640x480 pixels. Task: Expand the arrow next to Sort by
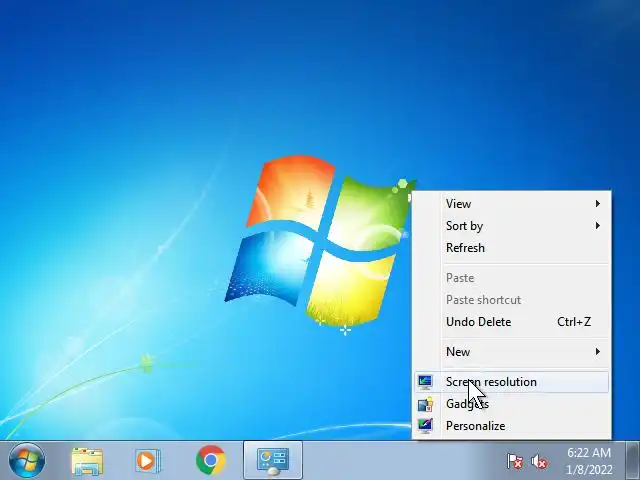point(598,225)
